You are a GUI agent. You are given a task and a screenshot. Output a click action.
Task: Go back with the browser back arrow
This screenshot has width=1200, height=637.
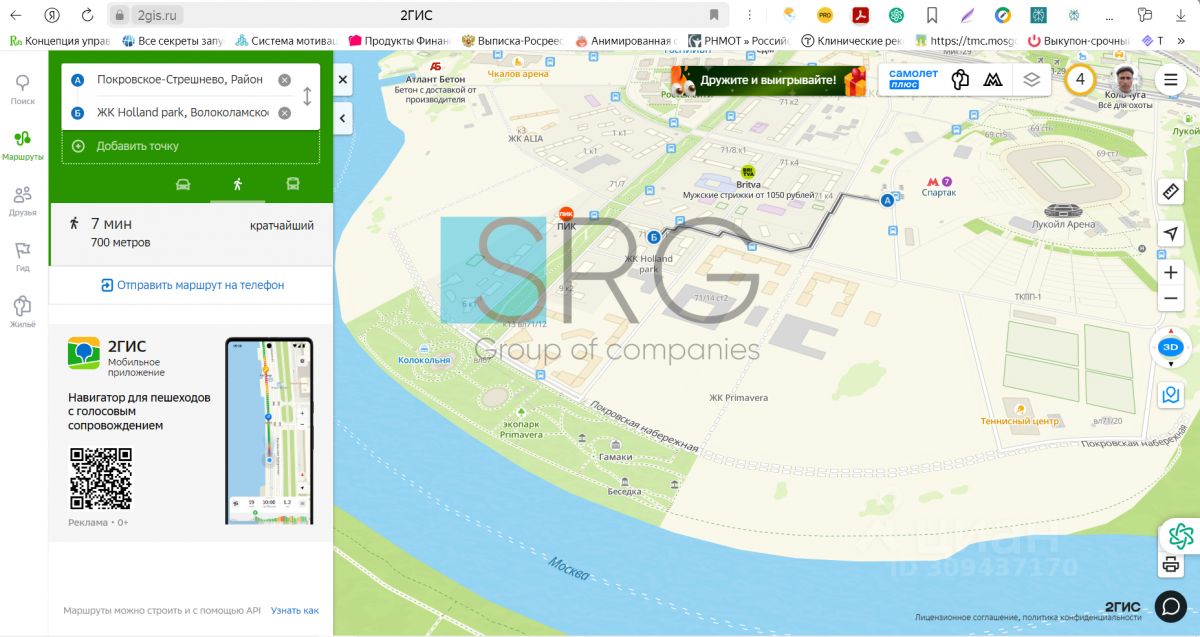pos(16,15)
